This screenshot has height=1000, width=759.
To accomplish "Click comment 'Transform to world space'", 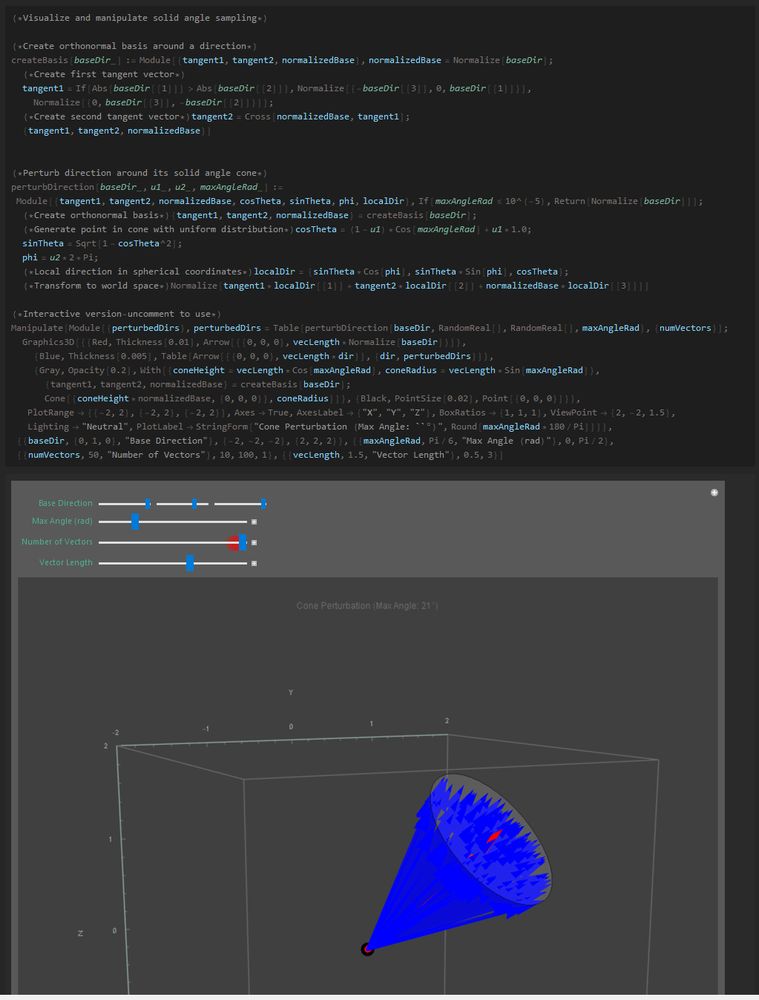I will pos(96,286).
